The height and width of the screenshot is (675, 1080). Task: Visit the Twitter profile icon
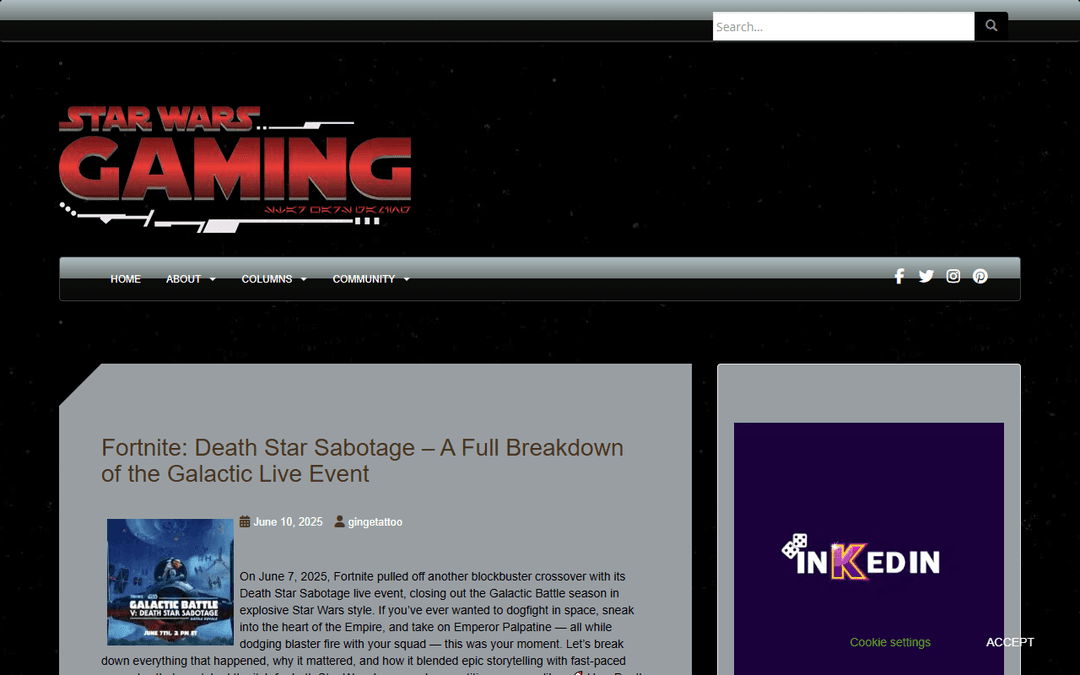click(x=926, y=276)
